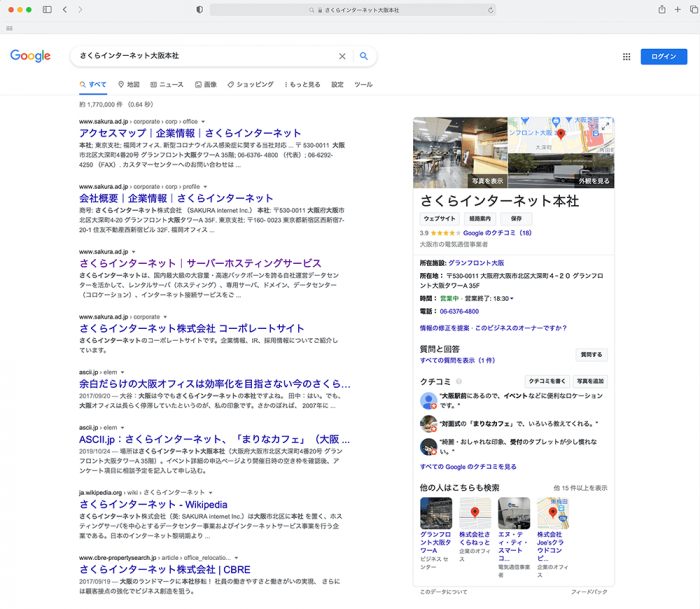Open dropdown arrow beside www.sakura.ad.jp URL

tap(133, 252)
